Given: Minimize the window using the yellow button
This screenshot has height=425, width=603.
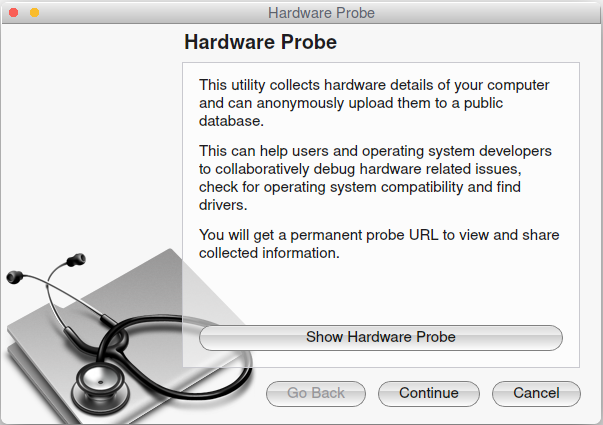Looking at the screenshot, I should 35,13.
